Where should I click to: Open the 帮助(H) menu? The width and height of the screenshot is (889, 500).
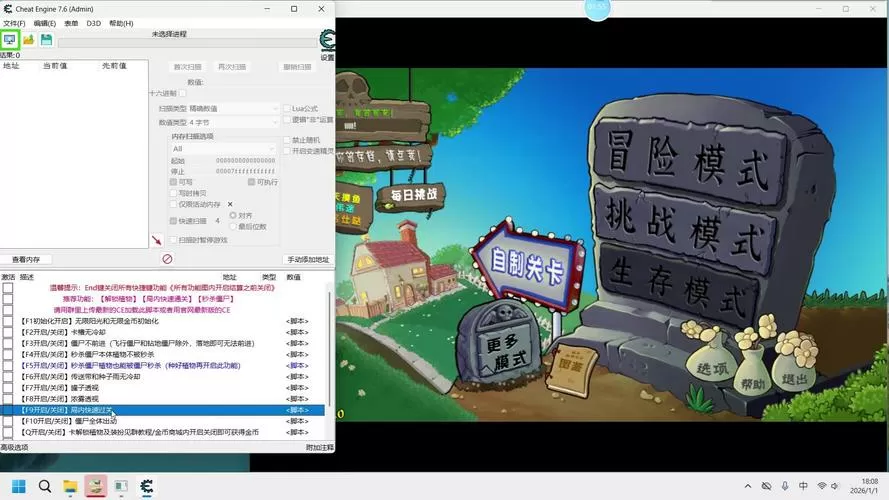pyautogui.click(x=121, y=23)
